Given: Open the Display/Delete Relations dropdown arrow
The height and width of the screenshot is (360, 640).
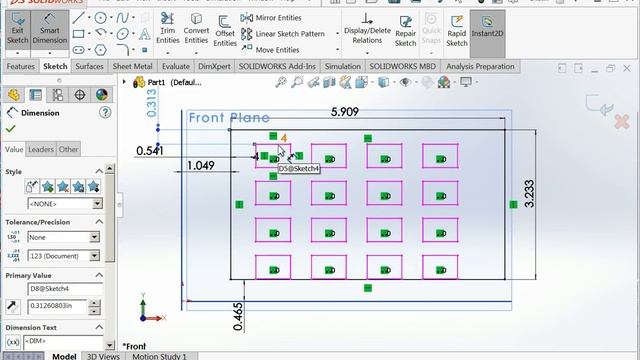Looking at the screenshot, I should (367, 53).
